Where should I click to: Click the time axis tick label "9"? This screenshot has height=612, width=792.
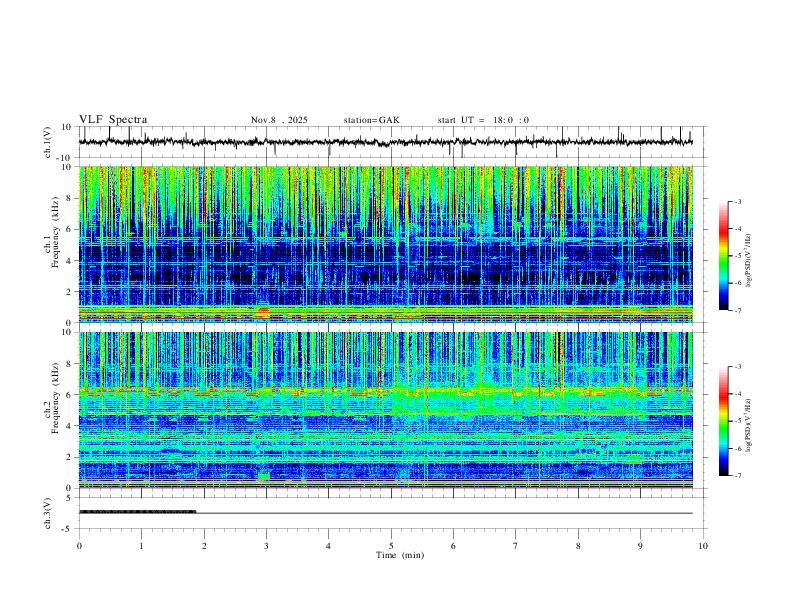pos(640,546)
